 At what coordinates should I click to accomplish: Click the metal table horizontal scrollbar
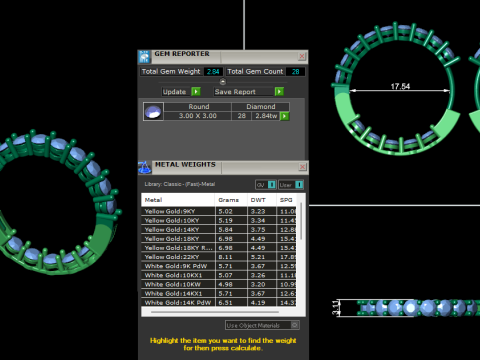tap(215, 312)
